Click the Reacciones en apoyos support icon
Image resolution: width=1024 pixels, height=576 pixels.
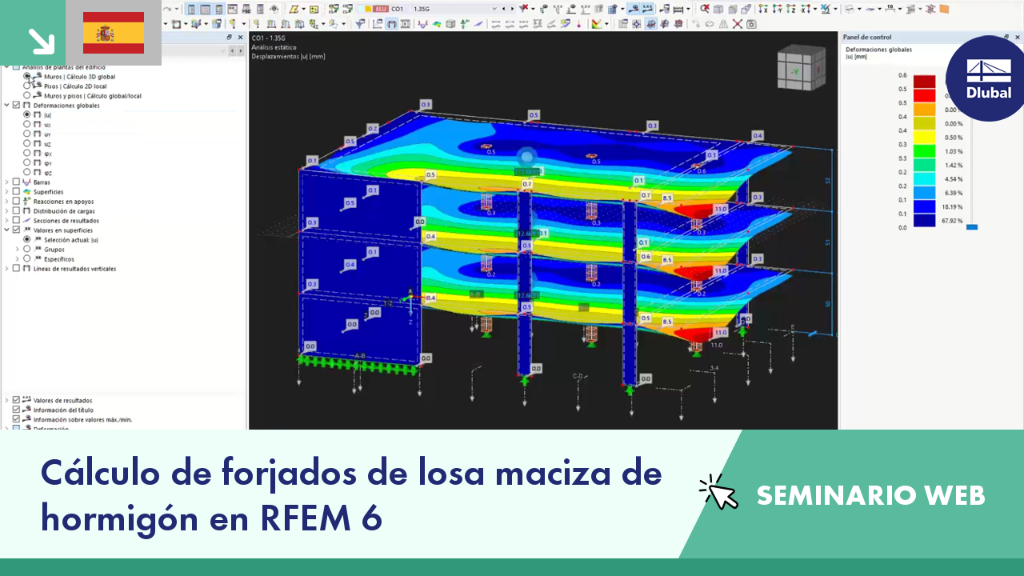point(27,201)
